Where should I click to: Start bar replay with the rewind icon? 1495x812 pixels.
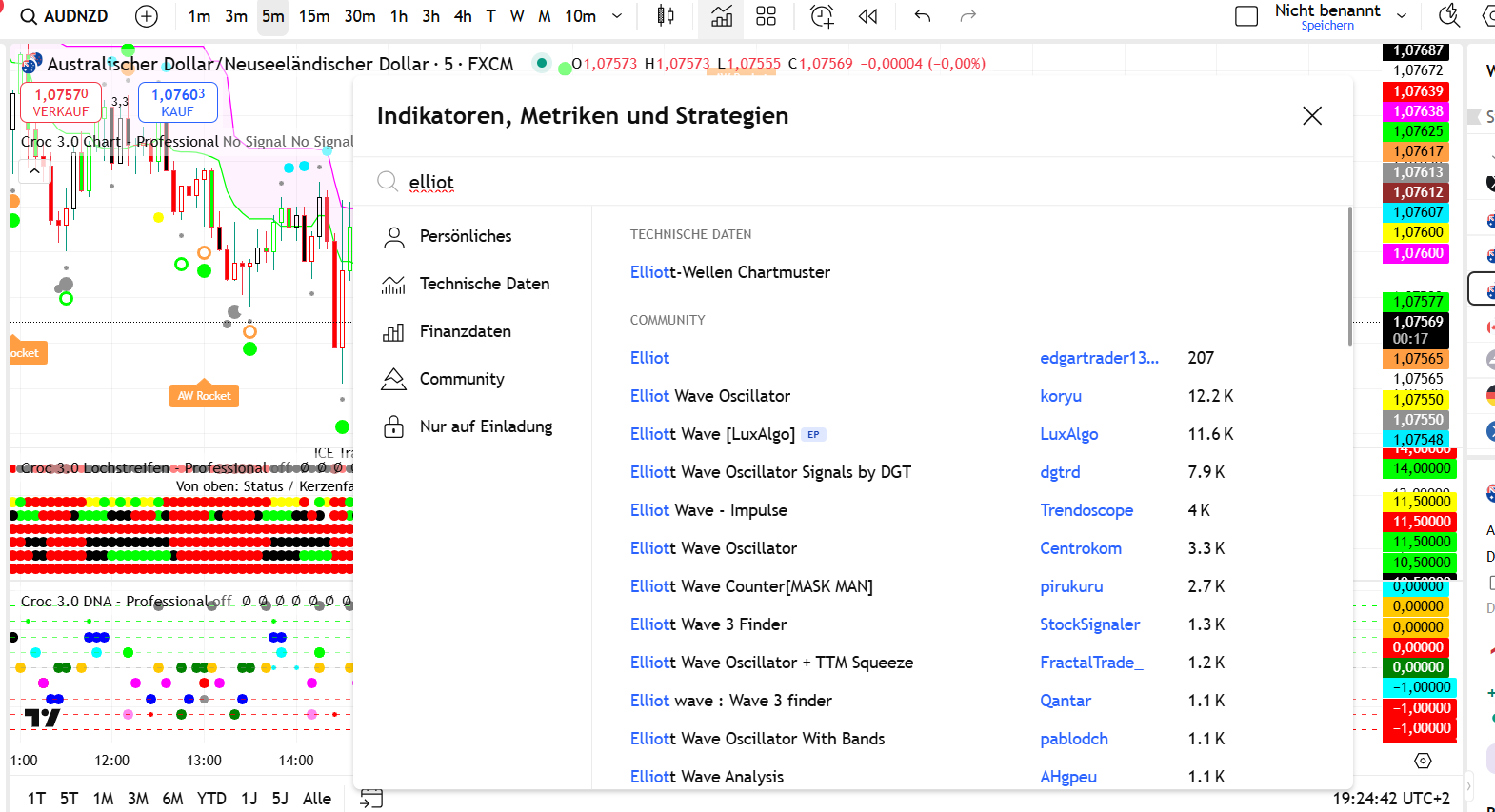(x=867, y=16)
